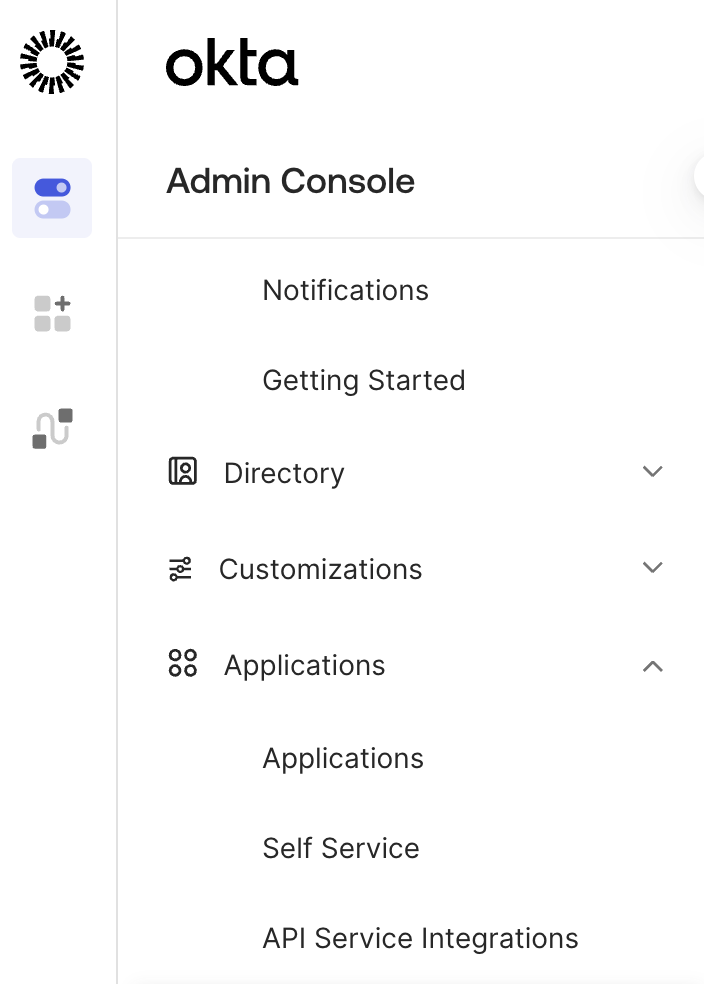Expand the Customizations chevron

653,567
